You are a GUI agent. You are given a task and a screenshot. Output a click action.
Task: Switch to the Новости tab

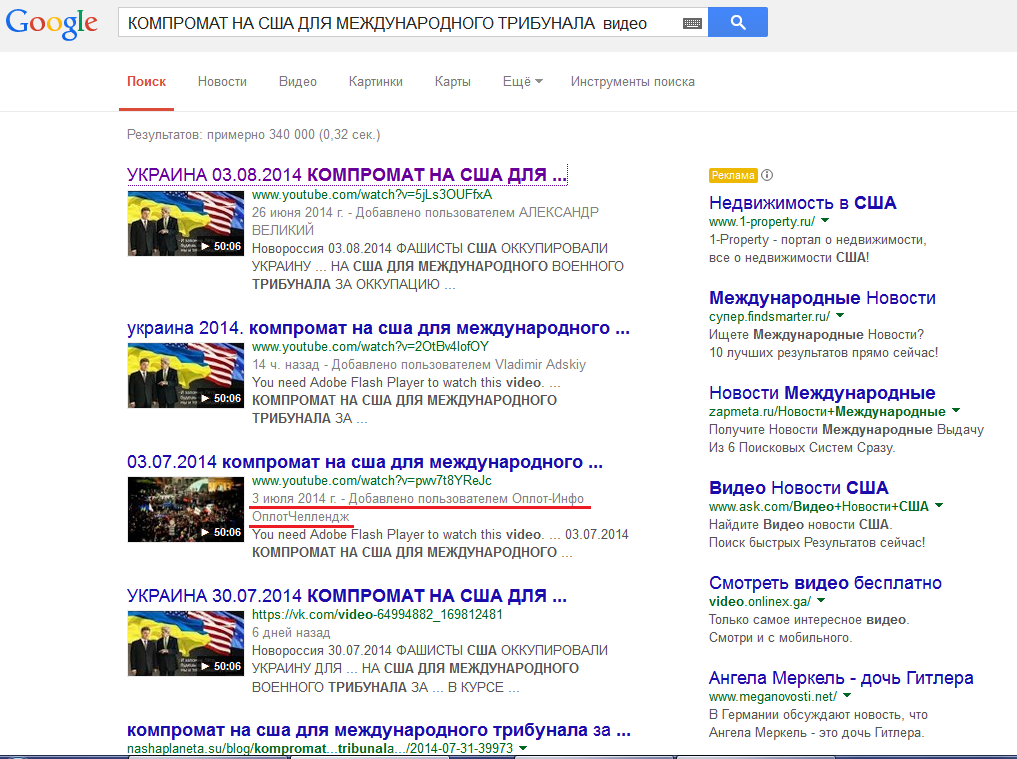click(222, 82)
